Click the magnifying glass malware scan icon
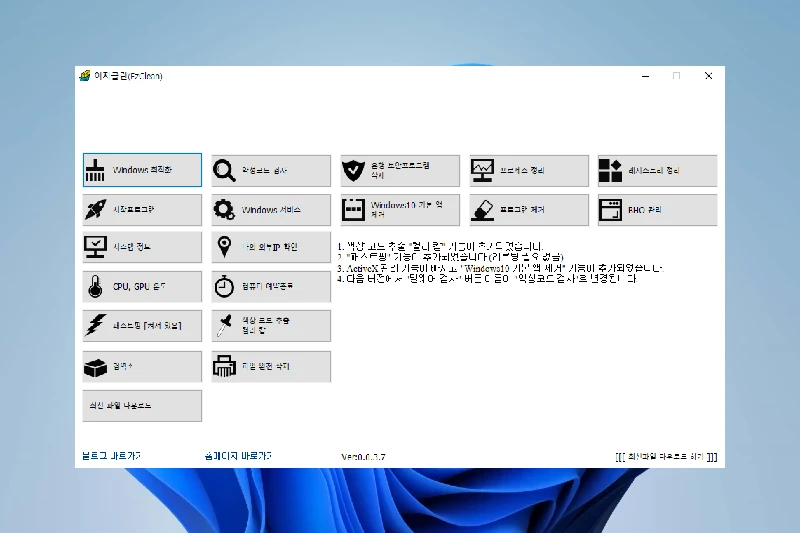Screen dimensions: 800x533 [x=225, y=171]
